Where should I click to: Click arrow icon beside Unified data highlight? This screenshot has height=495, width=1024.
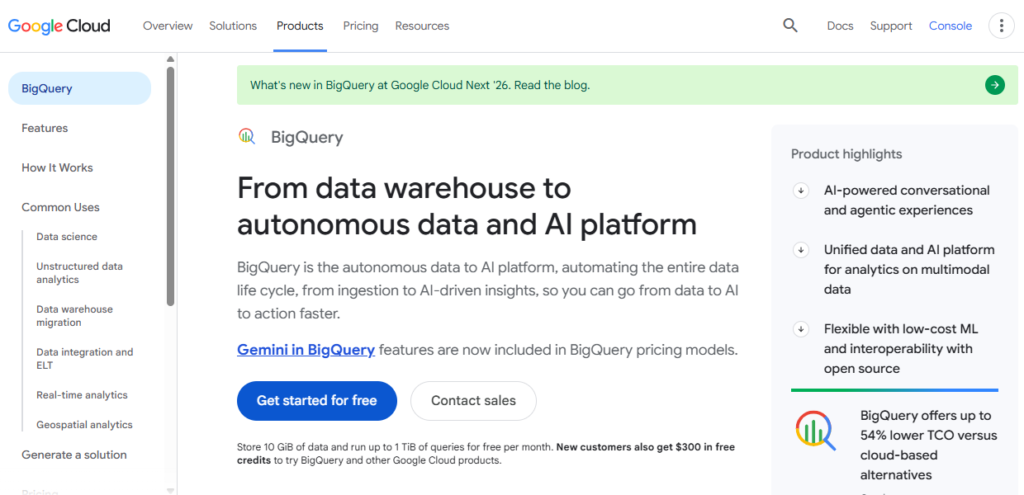click(801, 250)
